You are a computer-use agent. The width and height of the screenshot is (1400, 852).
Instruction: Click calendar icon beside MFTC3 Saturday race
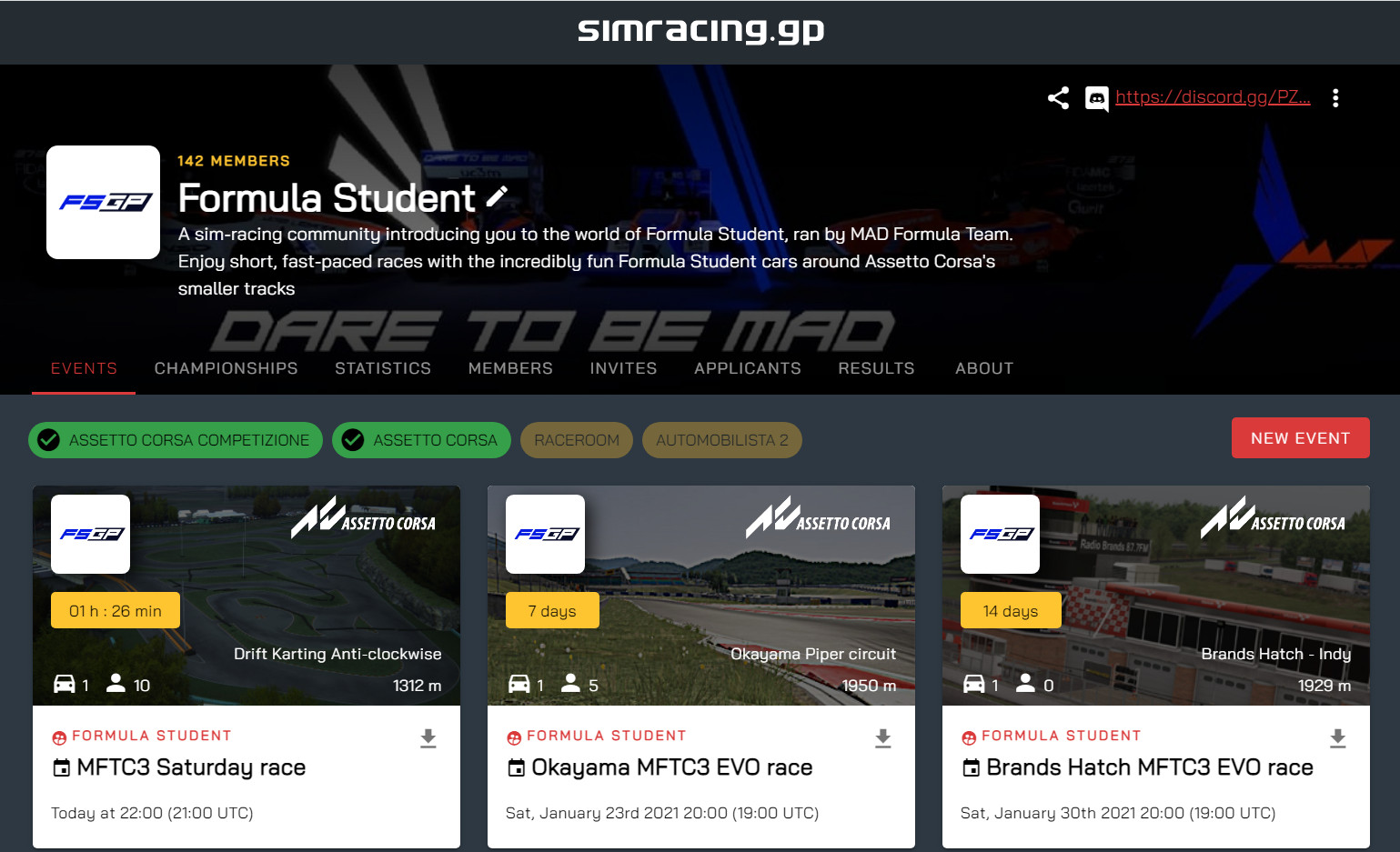point(61,767)
